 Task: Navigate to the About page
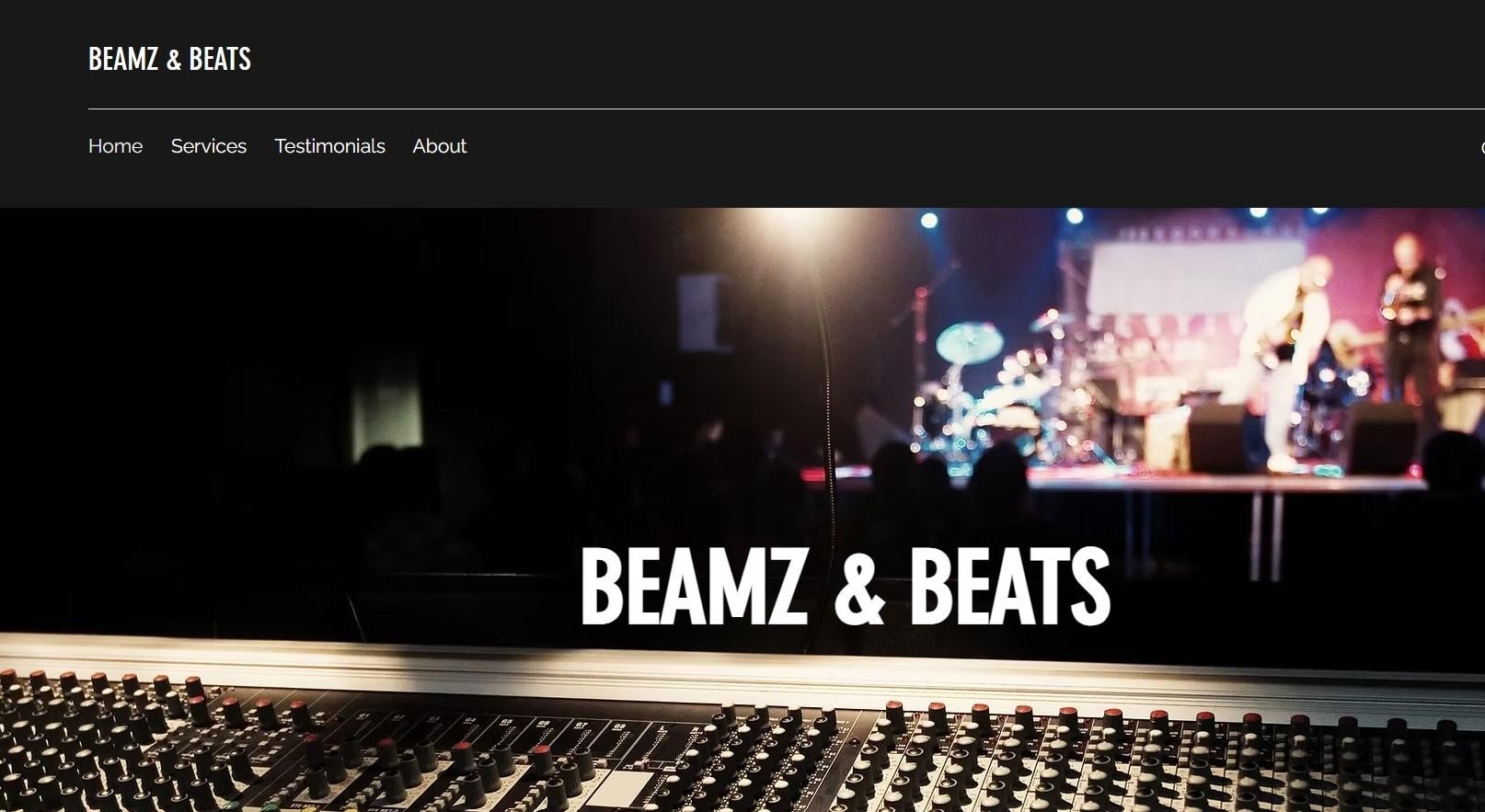coord(439,146)
